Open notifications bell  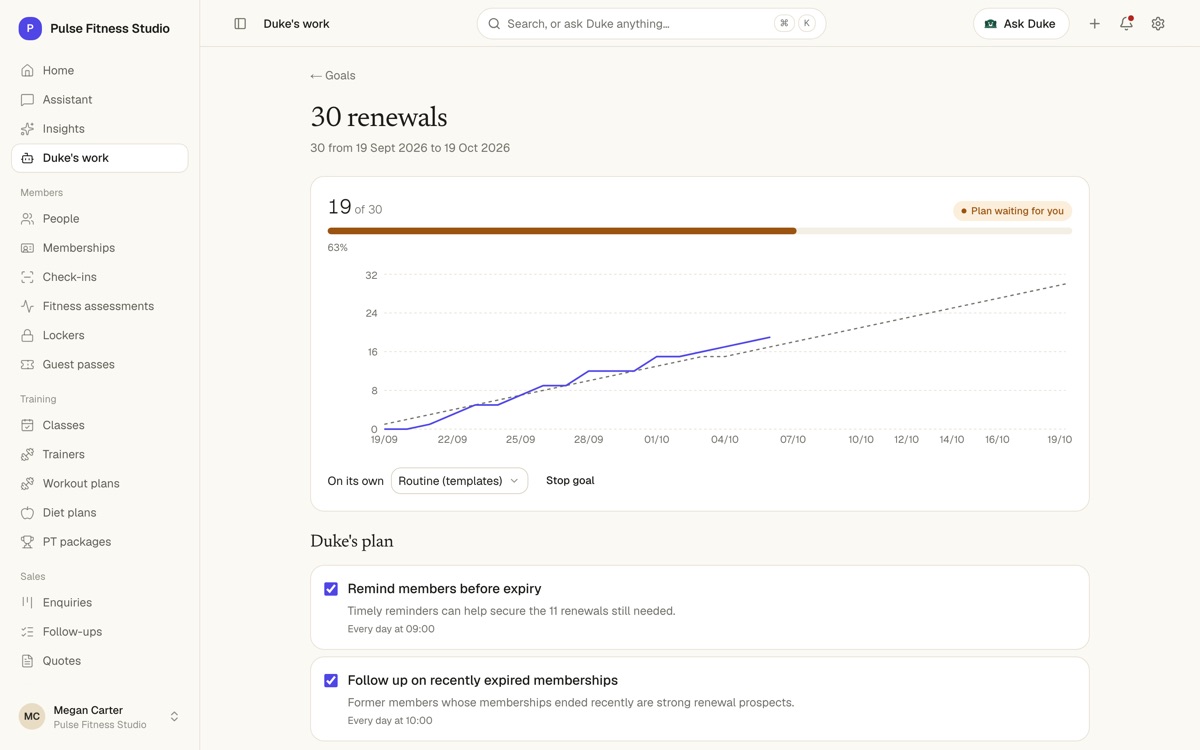point(1126,24)
